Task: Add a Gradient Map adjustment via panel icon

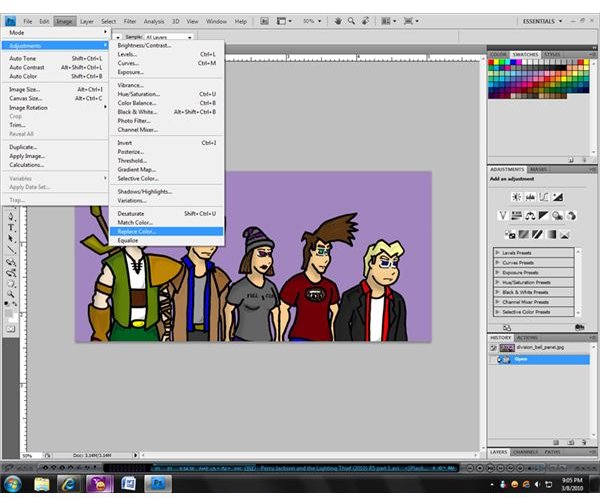Action: pos(551,234)
